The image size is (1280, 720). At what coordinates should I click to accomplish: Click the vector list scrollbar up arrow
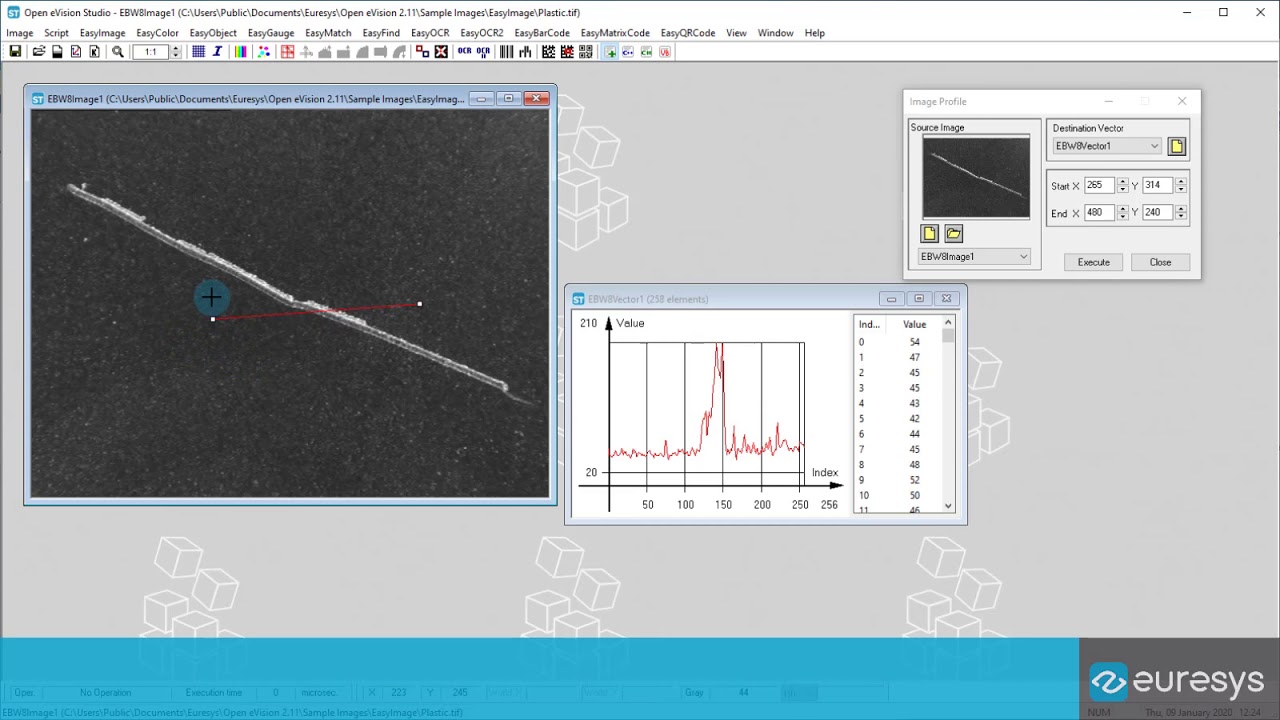(x=948, y=323)
